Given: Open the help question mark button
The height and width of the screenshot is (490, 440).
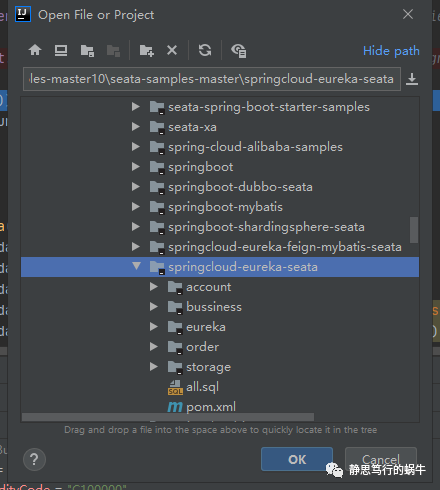Looking at the screenshot, I should [x=34, y=459].
